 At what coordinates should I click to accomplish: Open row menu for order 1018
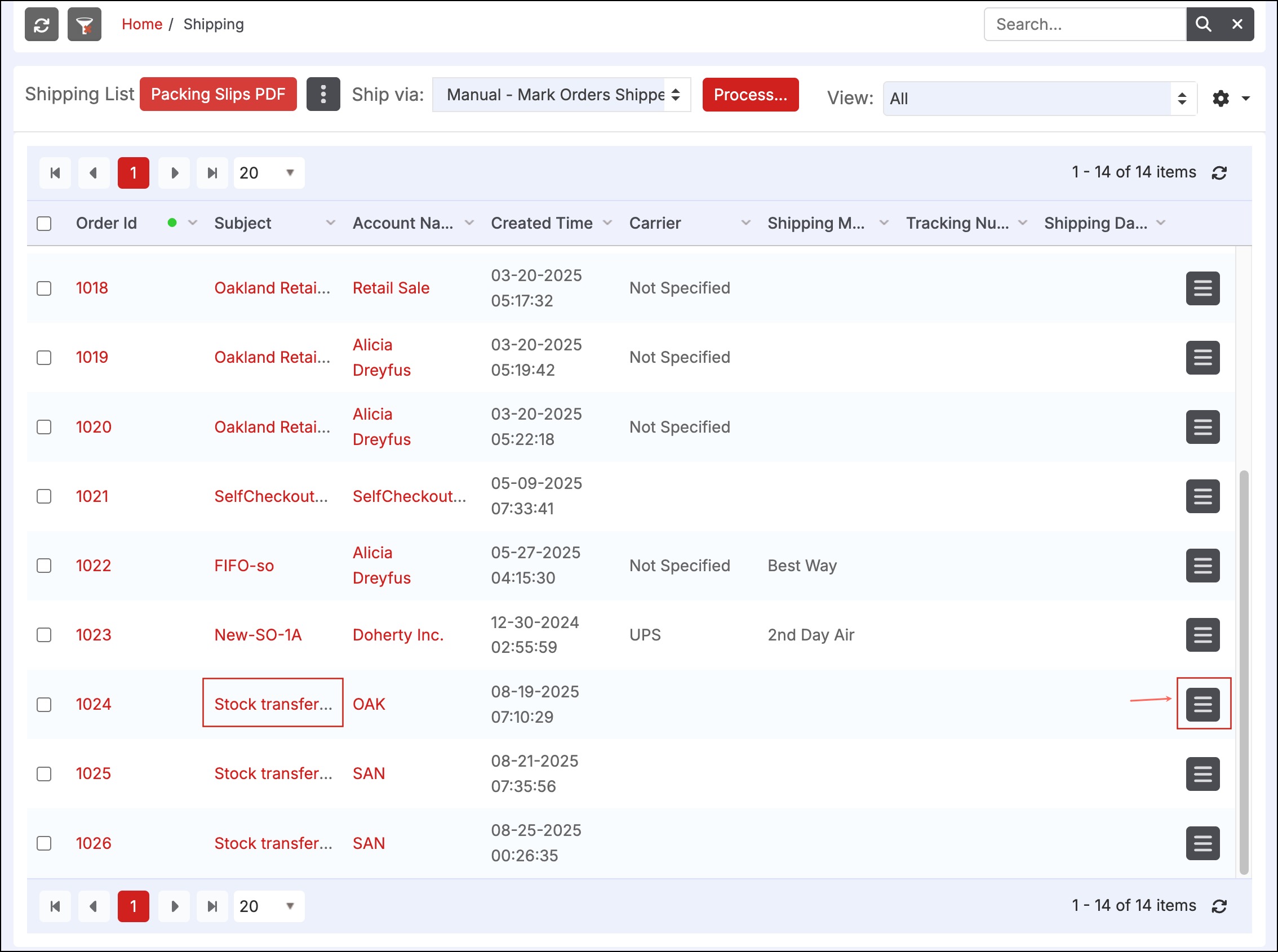(x=1203, y=288)
